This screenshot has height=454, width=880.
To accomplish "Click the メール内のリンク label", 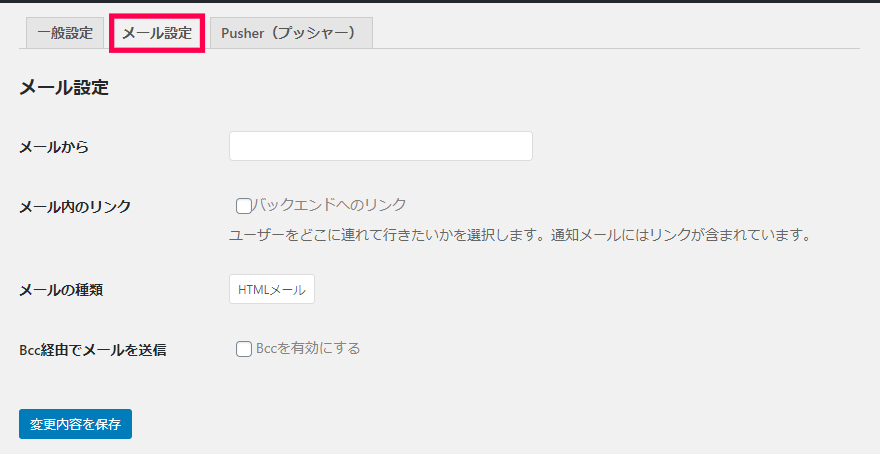I will click(75, 207).
